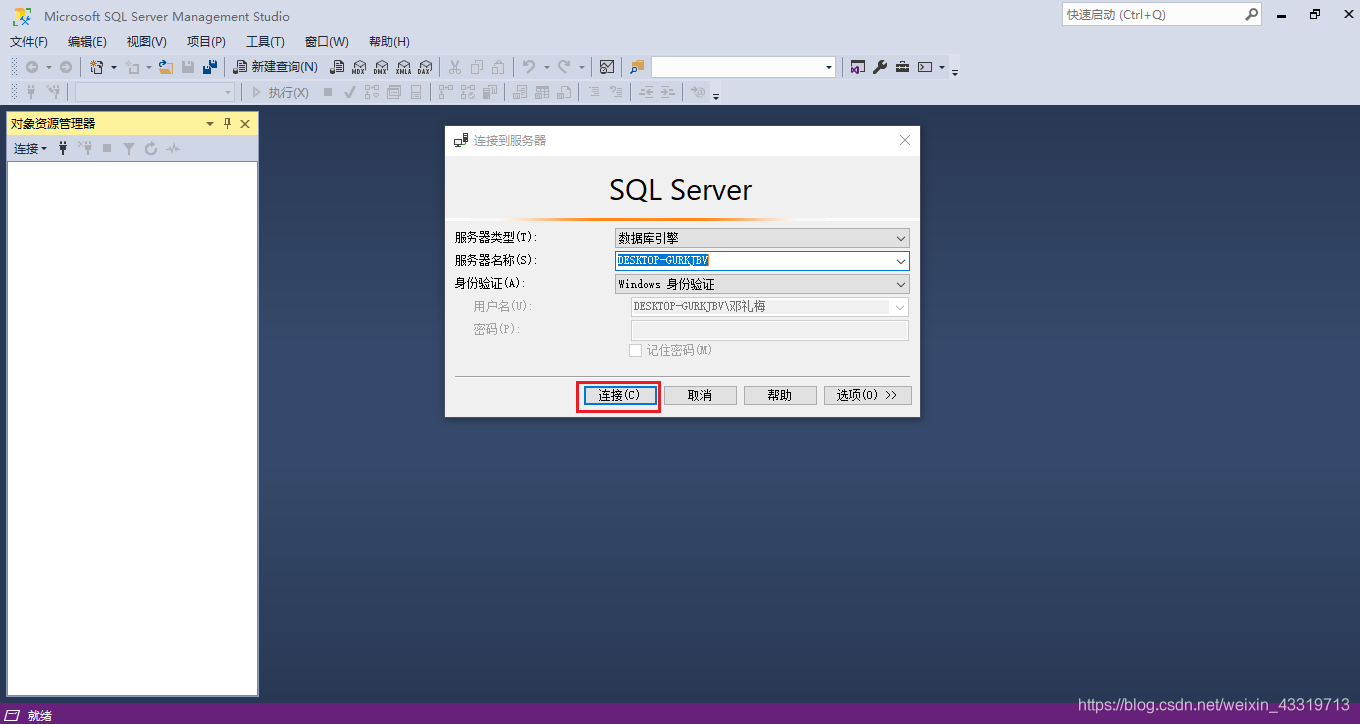This screenshot has height=724, width=1360.
Task: Click the Connect Object Explorer plug icon
Action: point(63,148)
